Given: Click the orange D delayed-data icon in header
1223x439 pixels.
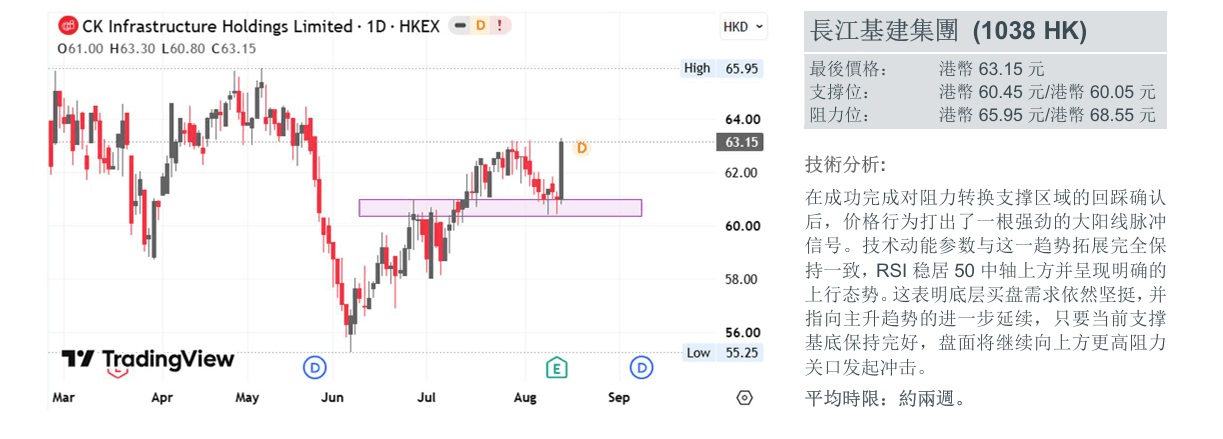Looking at the screenshot, I should (x=481, y=26).
